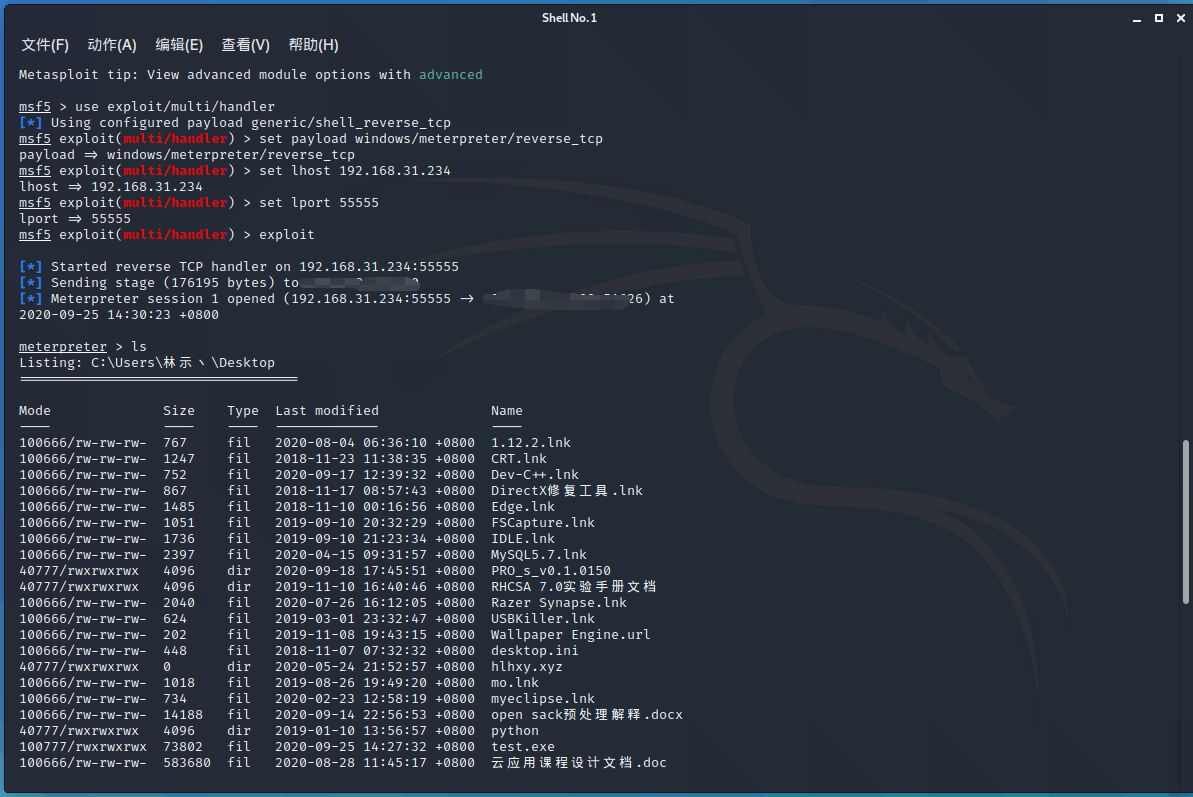
Task: Click the underlined 'meterpreter' prompt
Action: point(62,346)
